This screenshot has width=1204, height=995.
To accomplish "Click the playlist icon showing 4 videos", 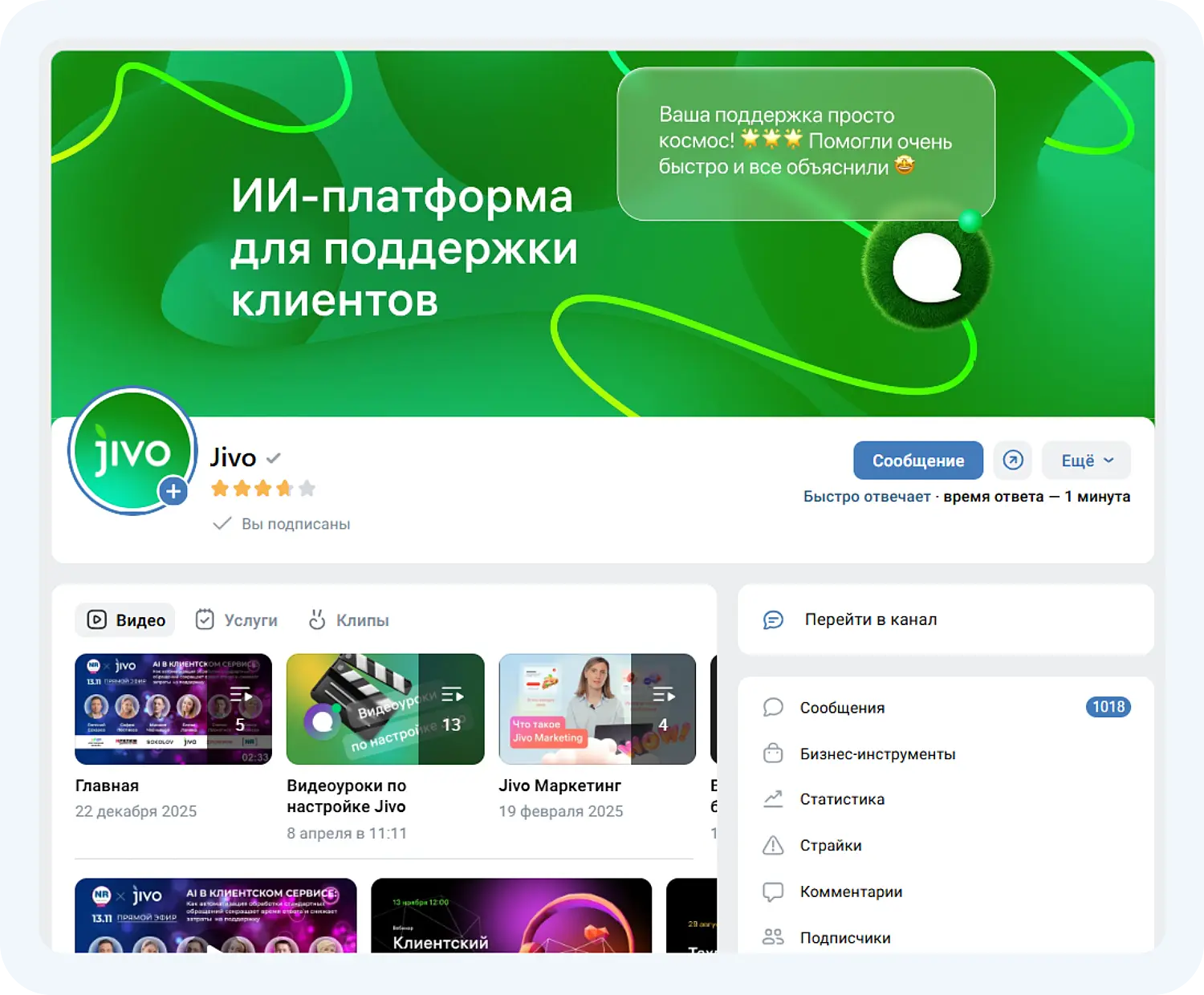I will [663, 695].
